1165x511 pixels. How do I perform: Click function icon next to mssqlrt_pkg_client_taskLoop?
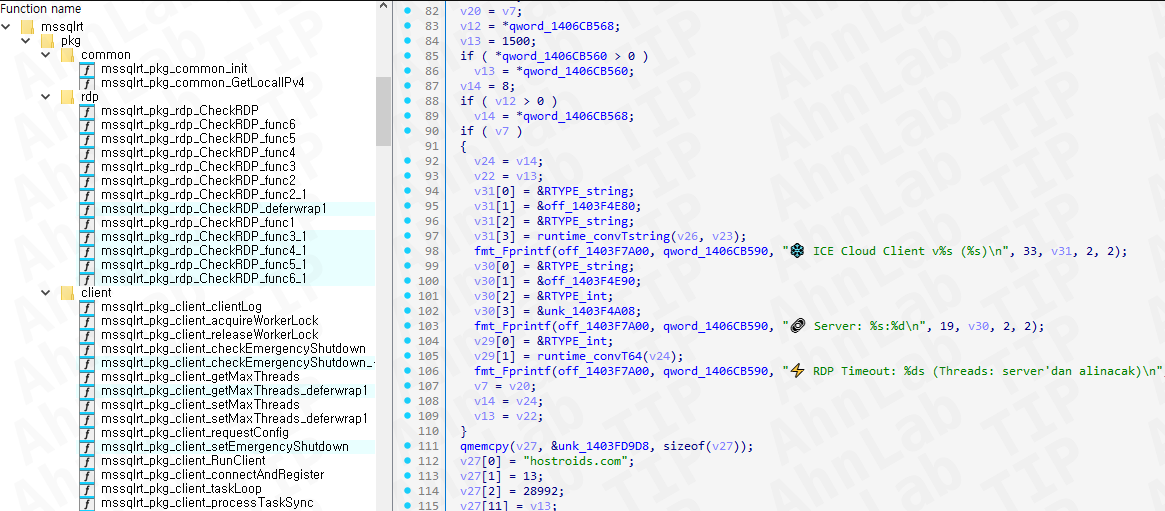[x=87, y=488]
